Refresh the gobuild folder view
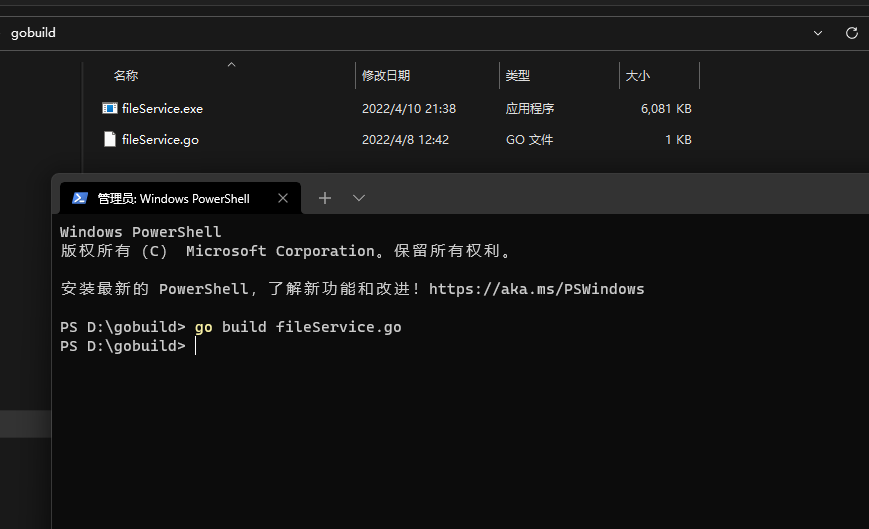The height and width of the screenshot is (529, 869). pyautogui.click(x=852, y=33)
